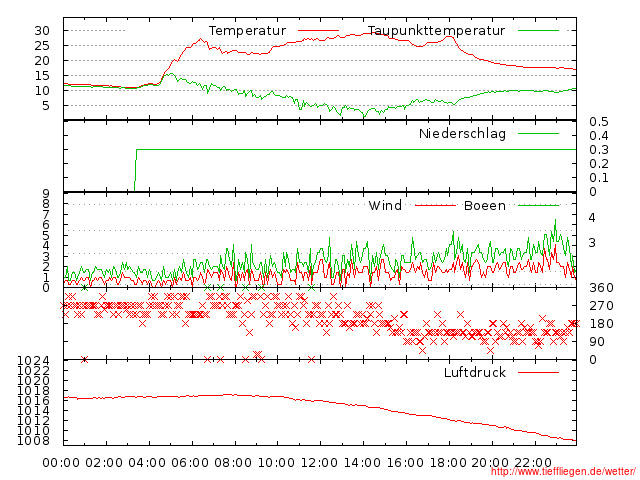Click the 10:00 time axis label

pos(276,463)
